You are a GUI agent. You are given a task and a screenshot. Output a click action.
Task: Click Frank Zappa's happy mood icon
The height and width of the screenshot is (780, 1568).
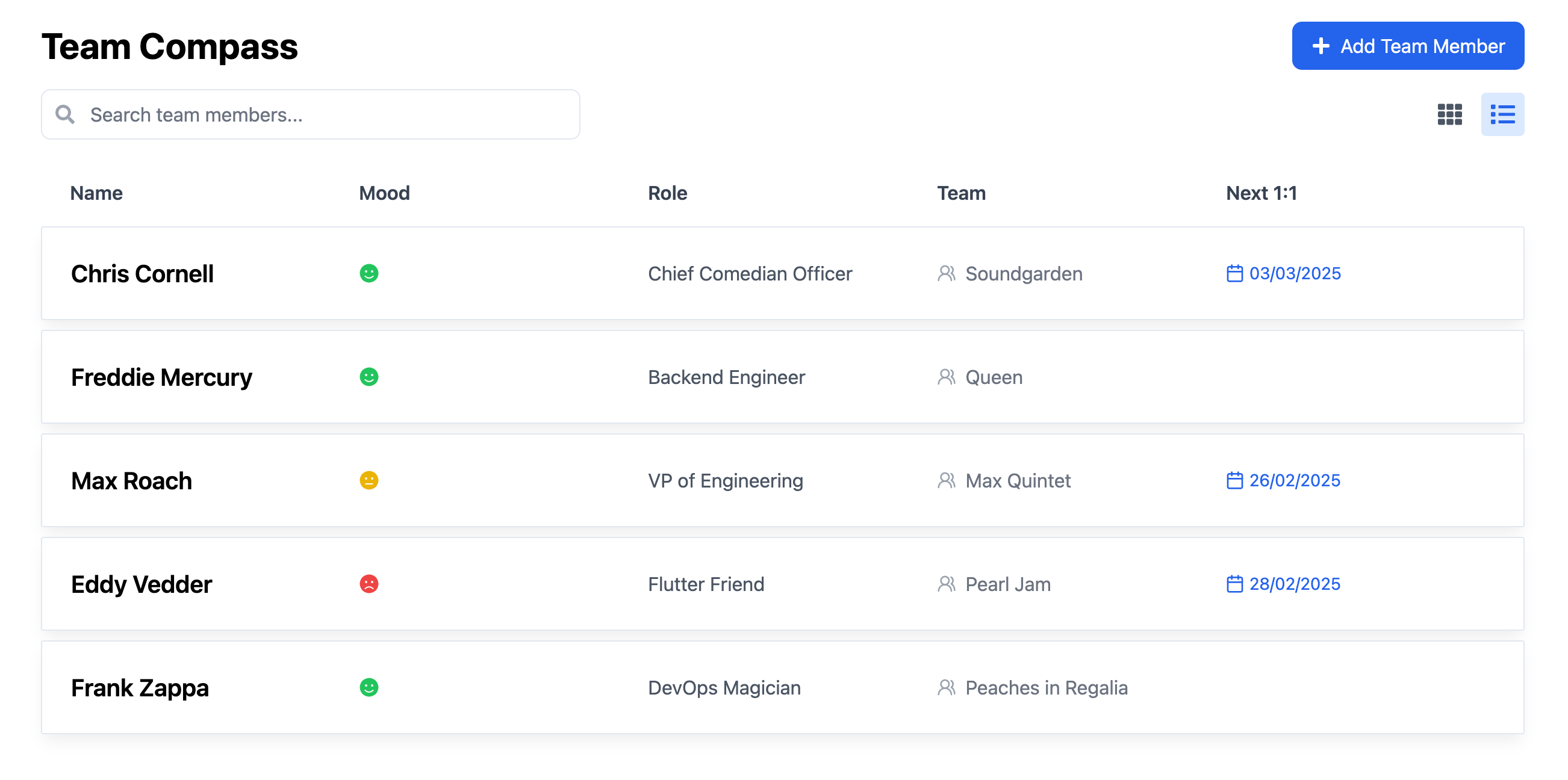pos(369,687)
